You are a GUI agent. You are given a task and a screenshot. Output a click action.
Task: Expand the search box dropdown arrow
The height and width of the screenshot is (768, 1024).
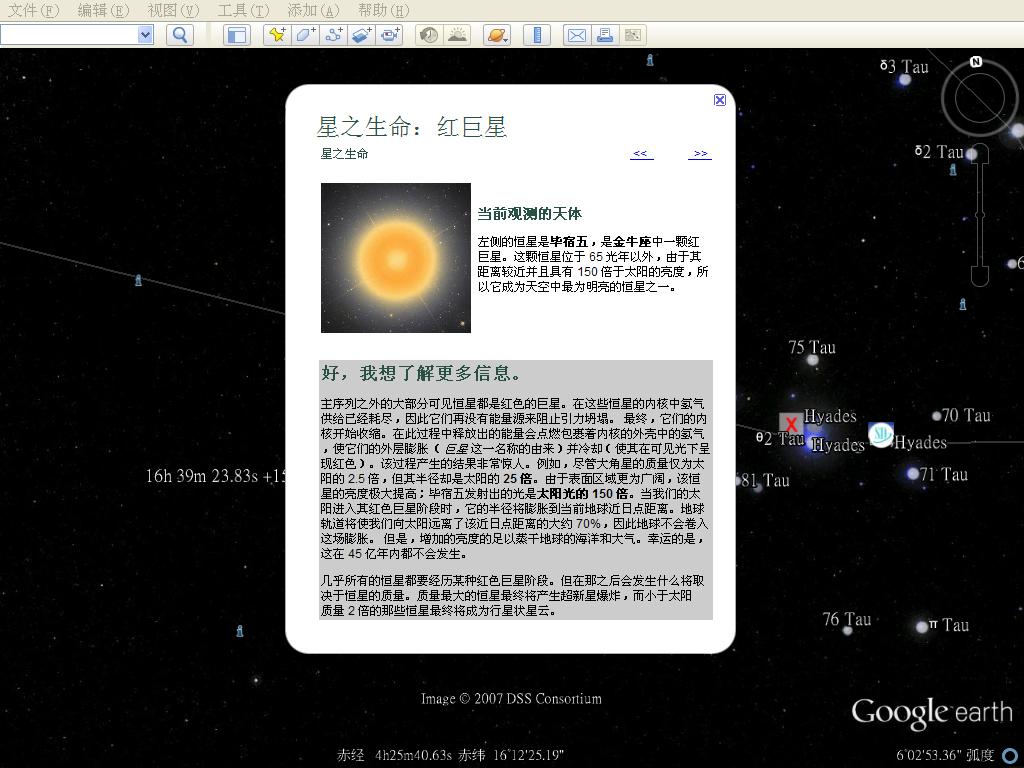[x=146, y=35]
